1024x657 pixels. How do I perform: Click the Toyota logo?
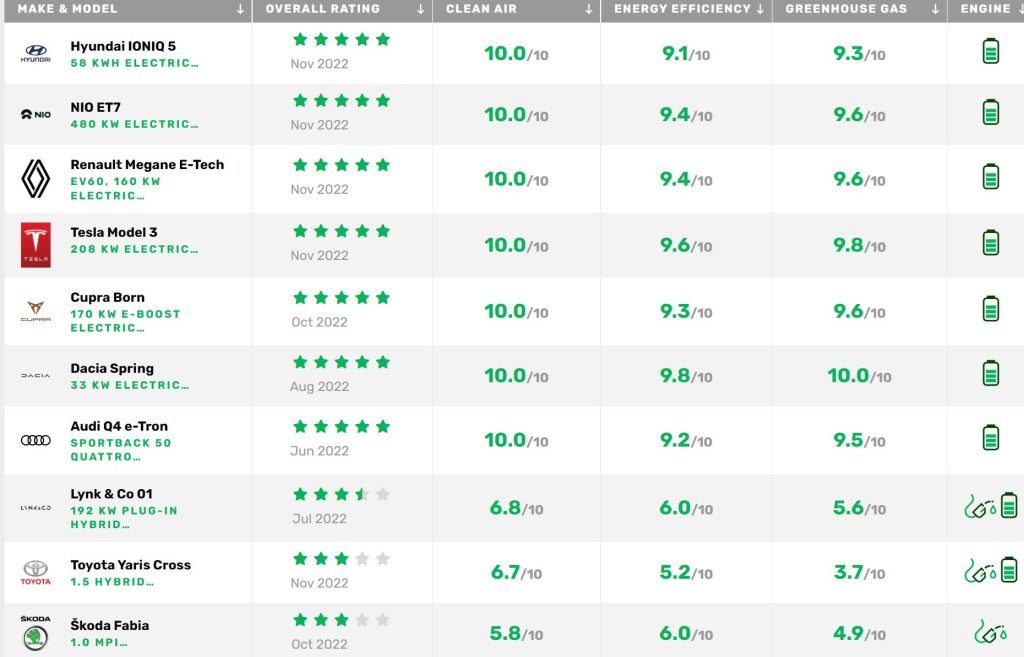click(35, 573)
